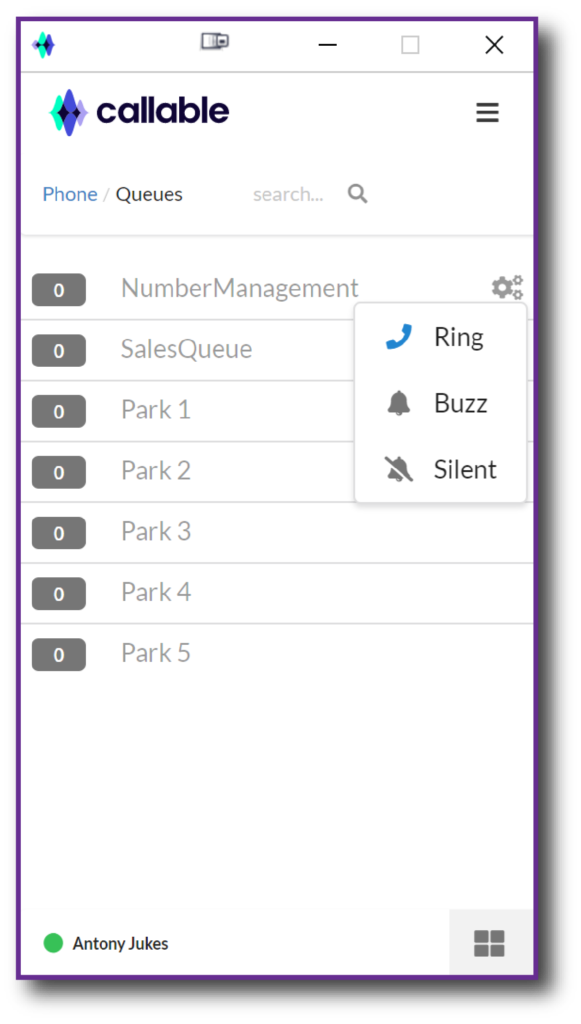Click the Antony Jukes user name
Image resolution: width=581 pixels, height=1024 pixels.
[120, 944]
